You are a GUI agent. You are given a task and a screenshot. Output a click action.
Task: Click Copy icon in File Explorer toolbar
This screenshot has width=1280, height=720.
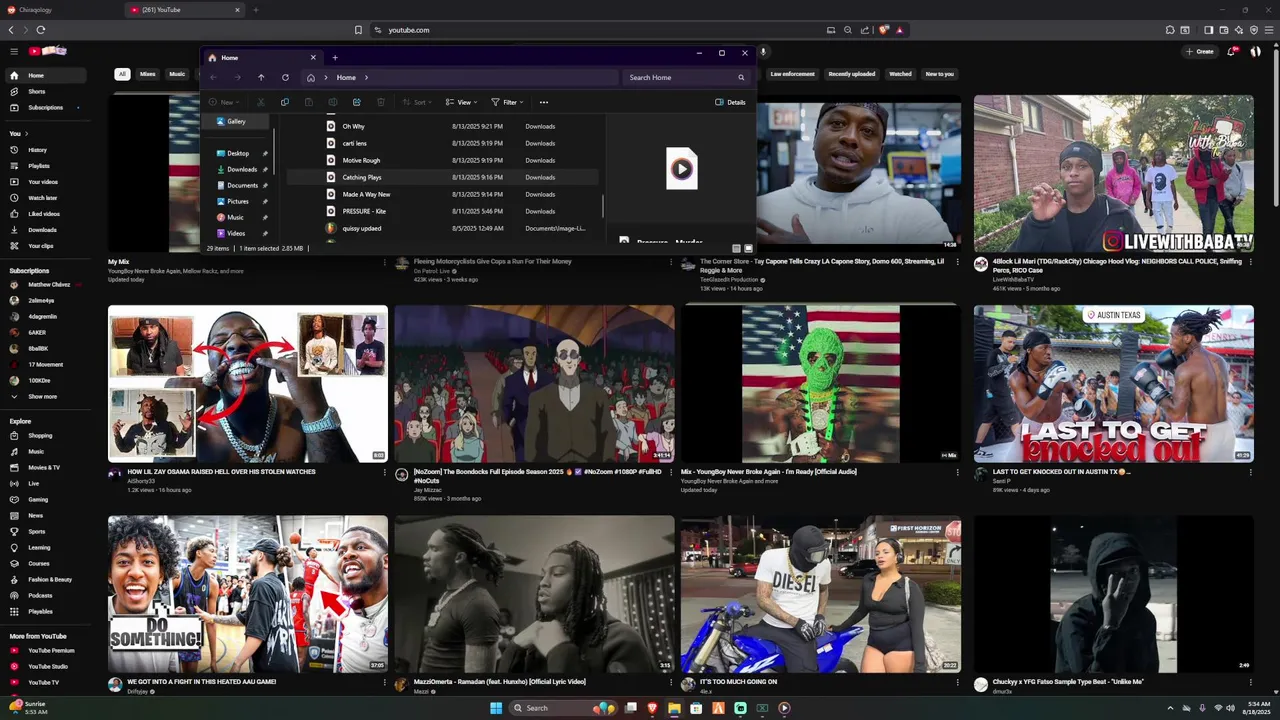click(285, 102)
